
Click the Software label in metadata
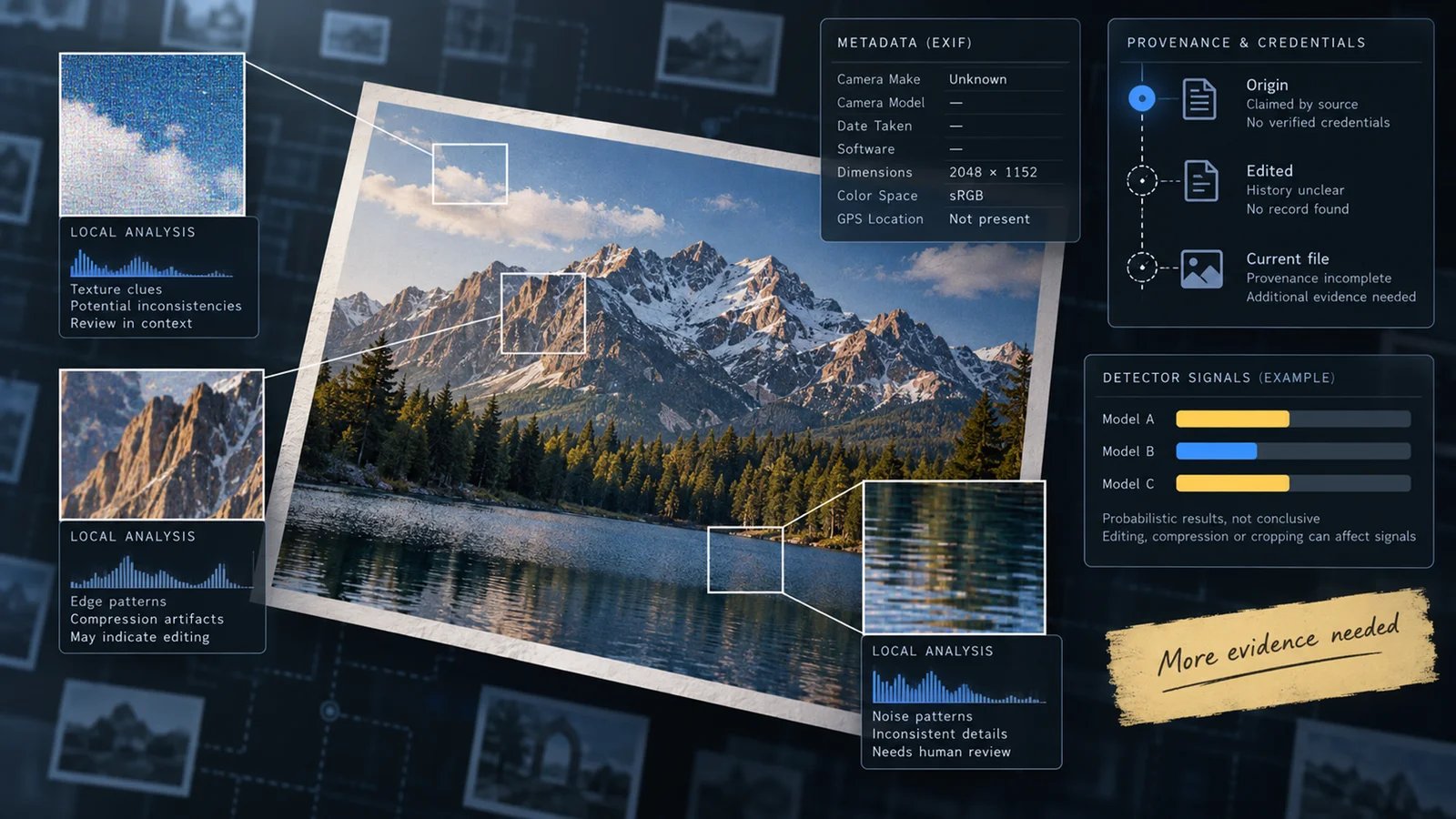pos(865,149)
